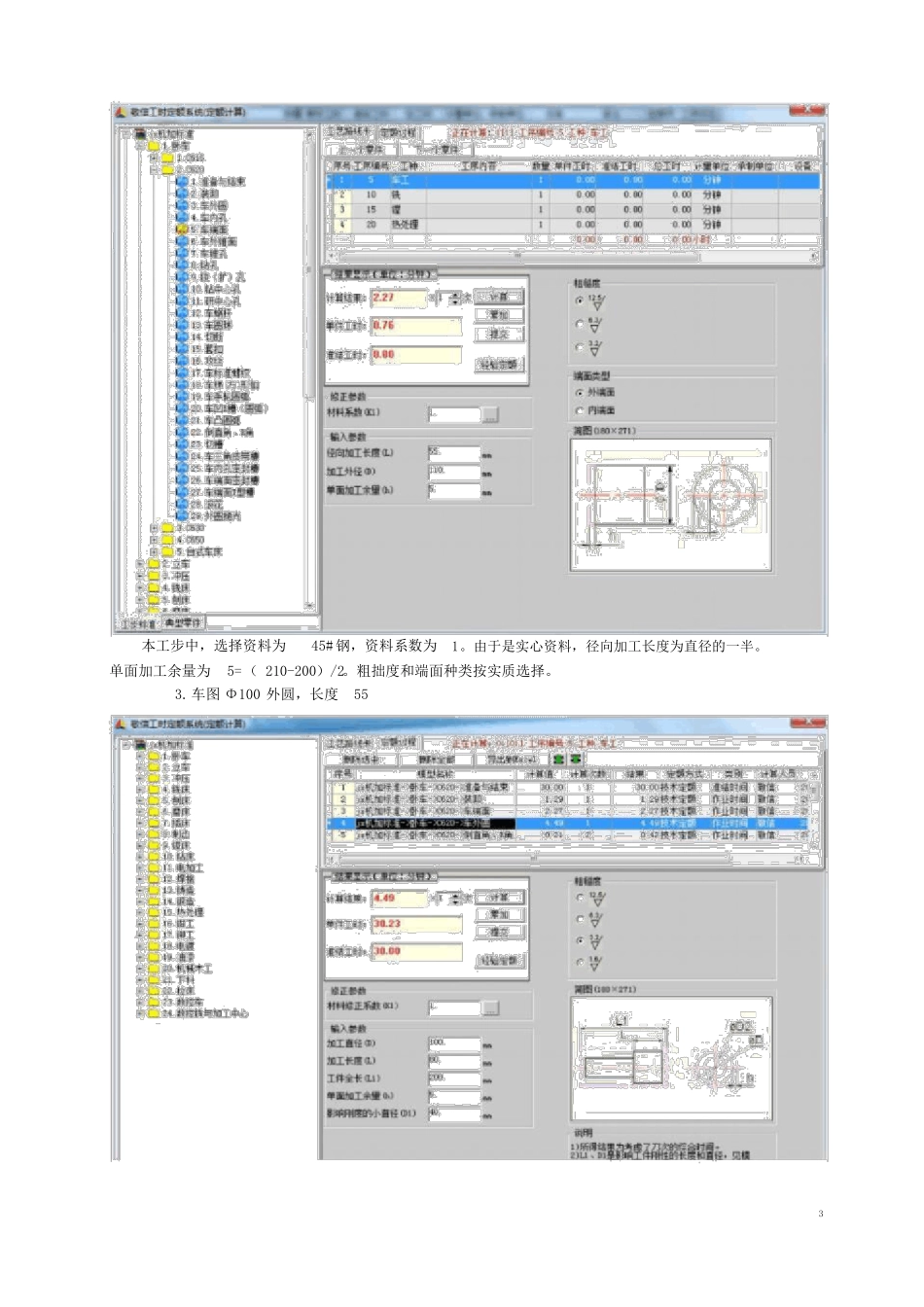Expand the 4.C650 node in upper tree
This screenshot has width=924, height=1307.
(x=154, y=539)
